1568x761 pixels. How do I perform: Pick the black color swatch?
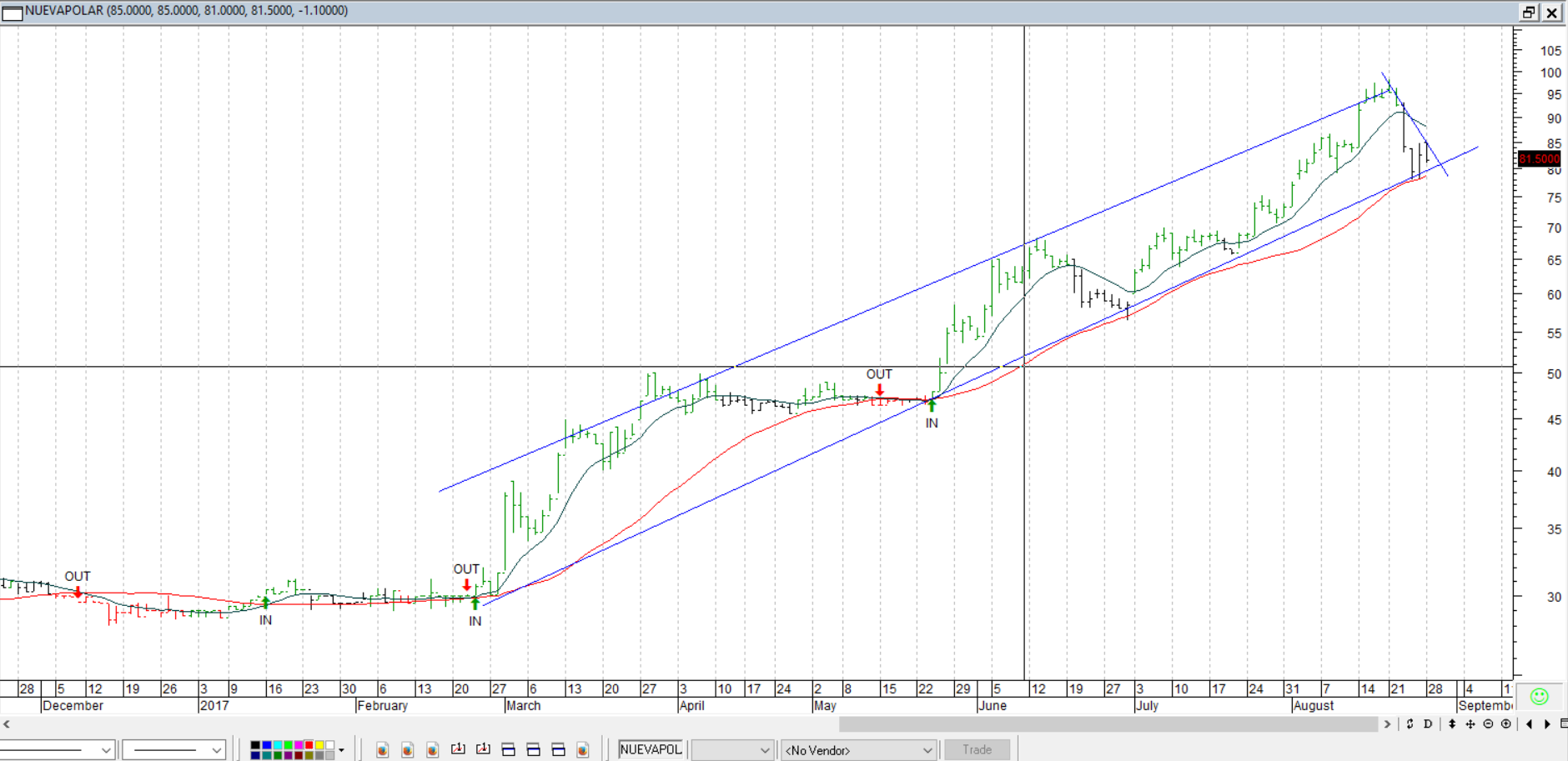[255, 745]
